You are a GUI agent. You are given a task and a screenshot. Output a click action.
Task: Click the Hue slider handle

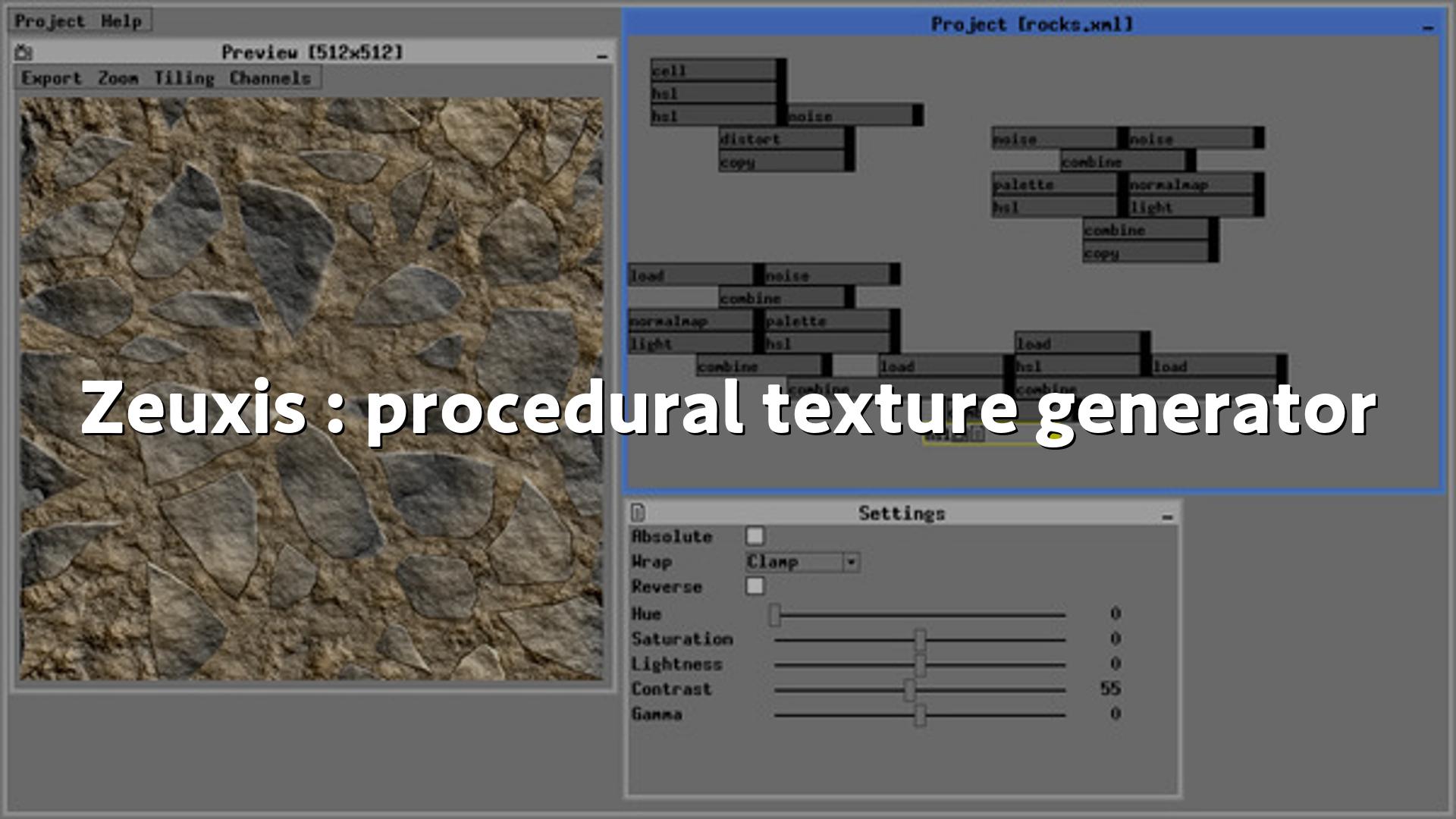point(774,614)
